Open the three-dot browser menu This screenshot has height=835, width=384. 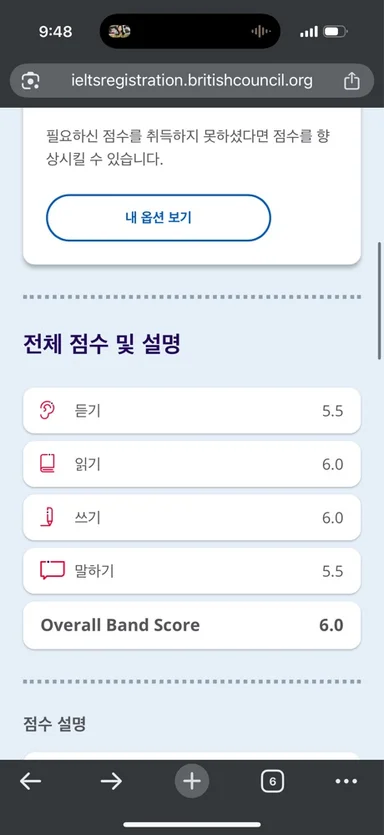pos(346,781)
